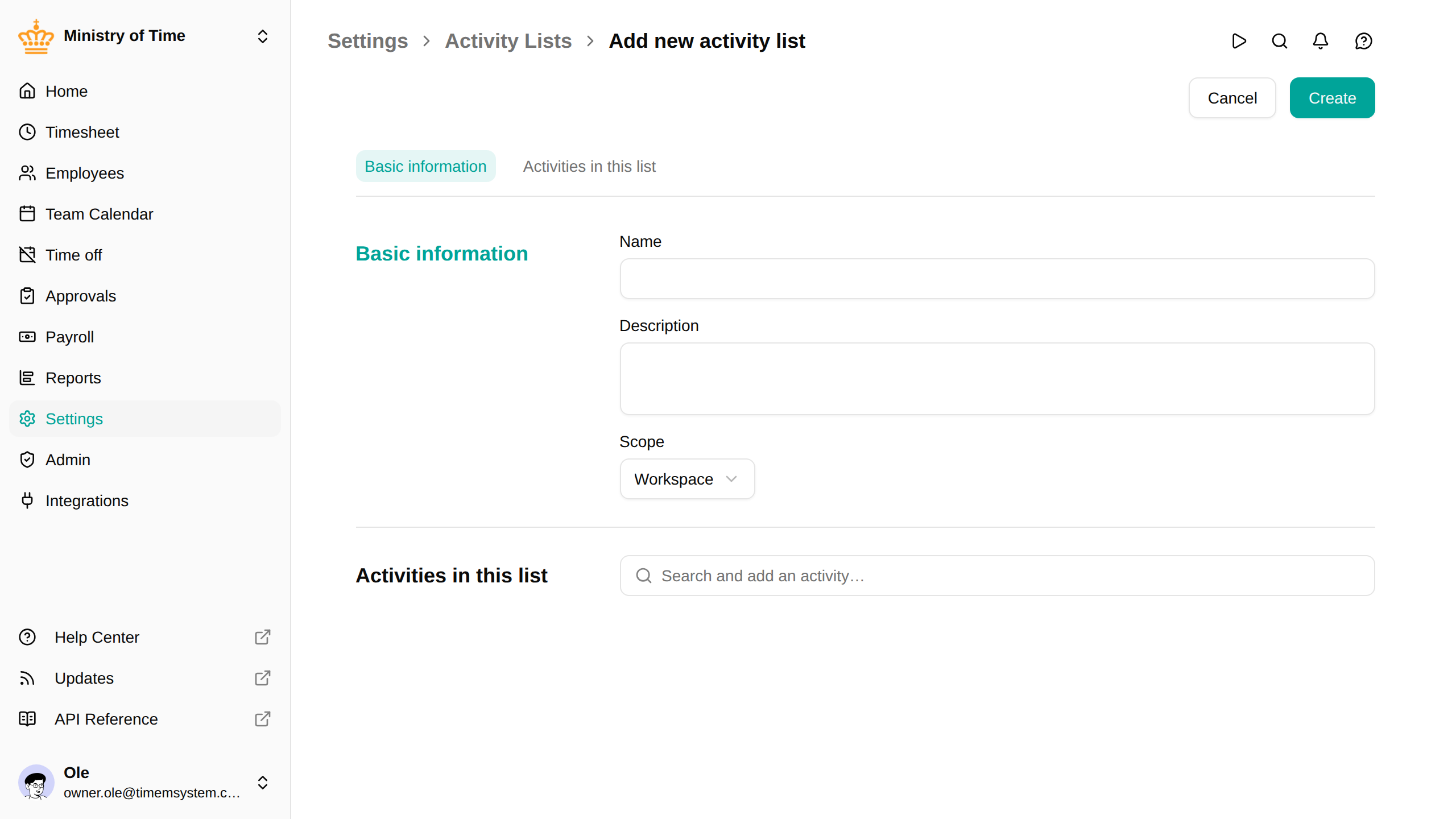This screenshot has height=819, width=1456.
Task: Click the Updates feed icon
Action: point(27,678)
